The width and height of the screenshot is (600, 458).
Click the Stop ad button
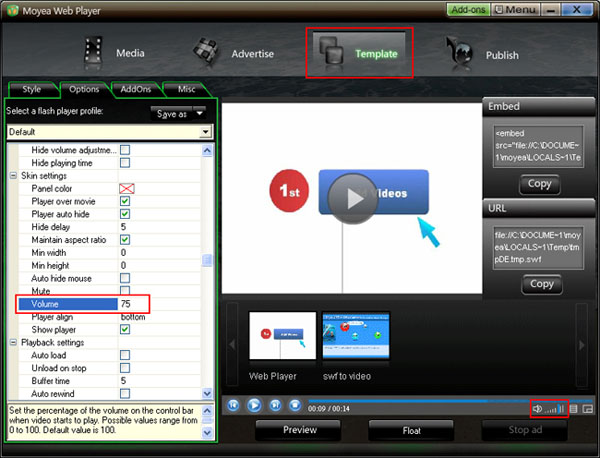tap(525, 430)
